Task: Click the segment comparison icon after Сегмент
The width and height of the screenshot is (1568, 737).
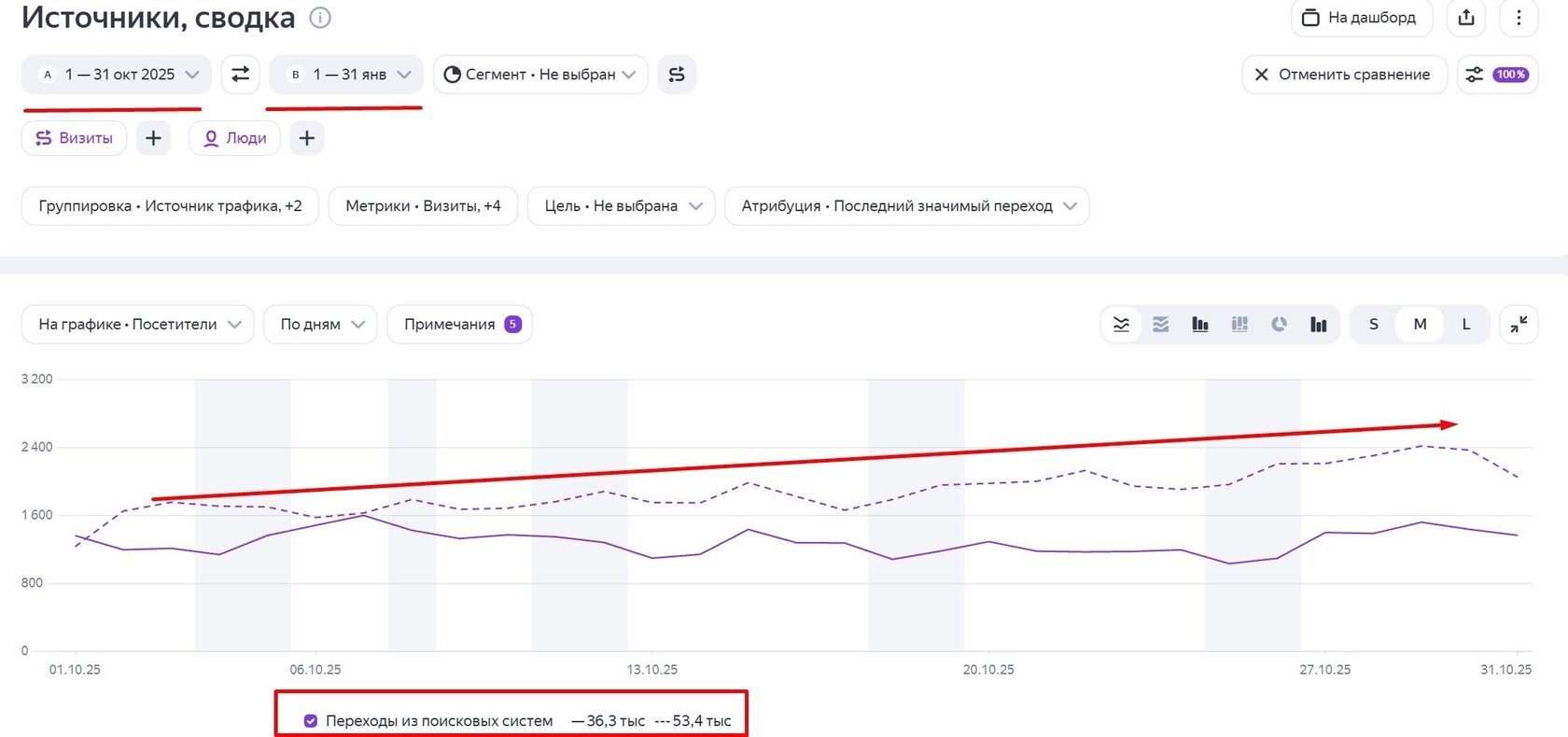Action: (x=677, y=75)
